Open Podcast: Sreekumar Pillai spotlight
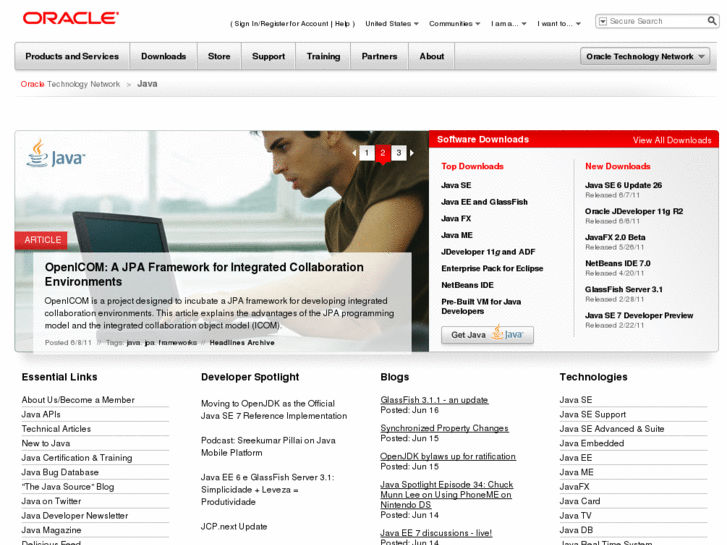 [x=268, y=446]
